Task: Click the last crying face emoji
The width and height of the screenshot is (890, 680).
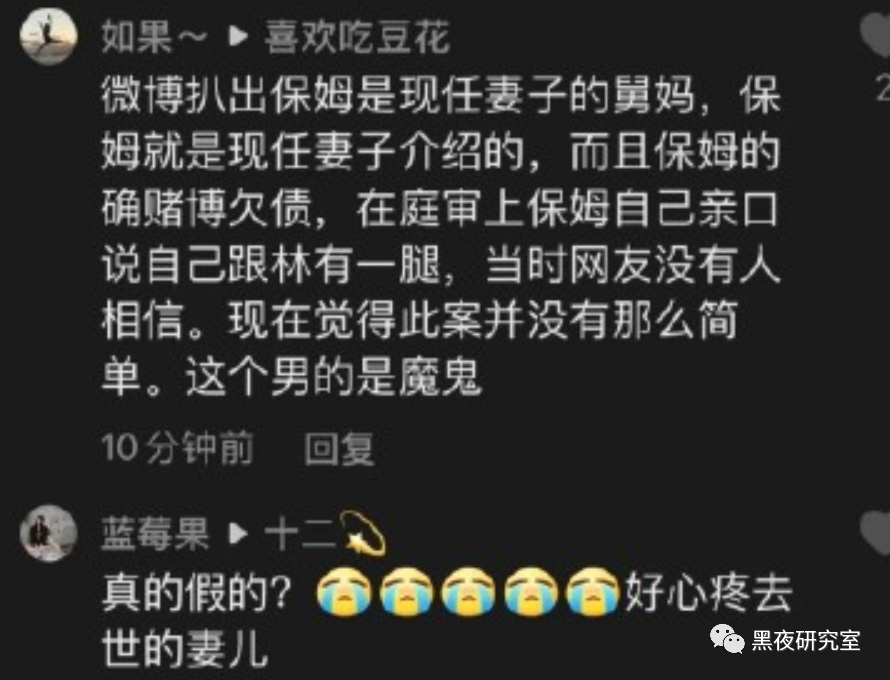Action: (x=593, y=591)
